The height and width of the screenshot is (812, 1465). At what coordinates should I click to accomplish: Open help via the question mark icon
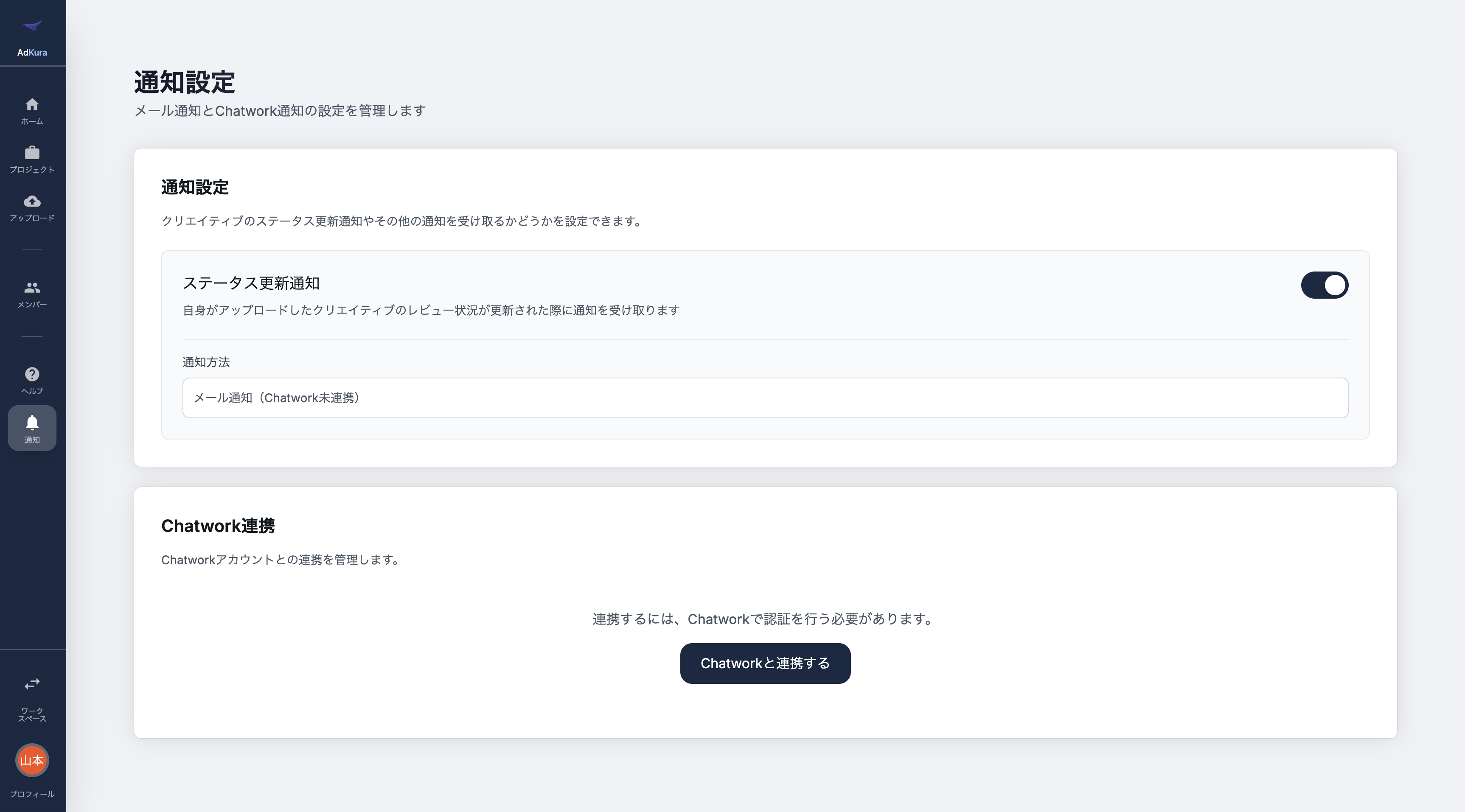[32, 374]
